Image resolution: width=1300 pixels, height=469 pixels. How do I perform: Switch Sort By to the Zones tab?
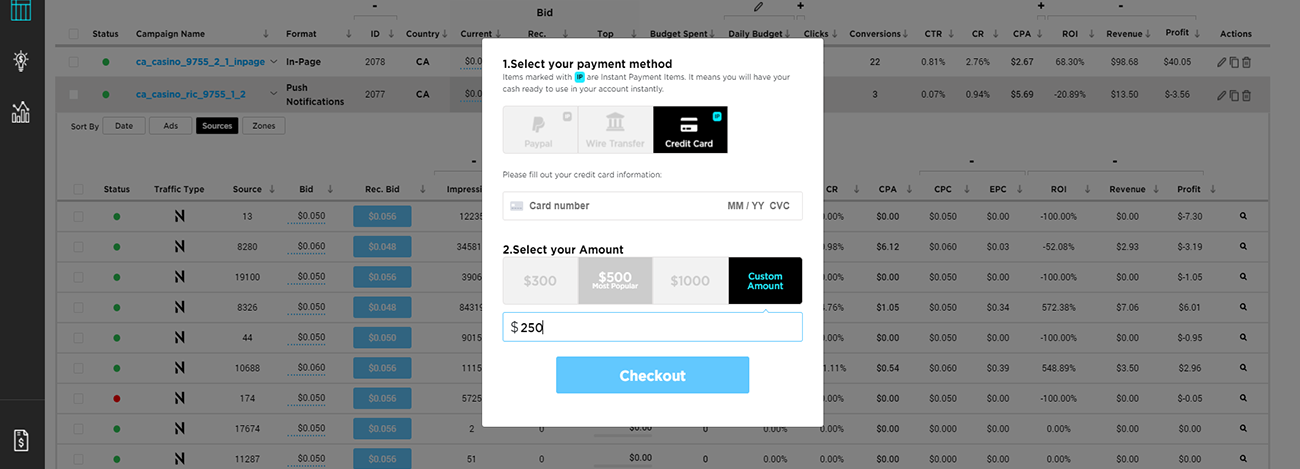click(x=264, y=126)
